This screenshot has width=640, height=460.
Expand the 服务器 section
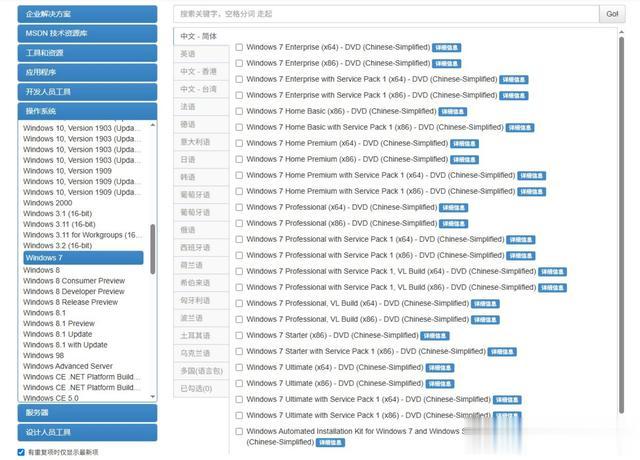pyautogui.click(x=87, y=413)
